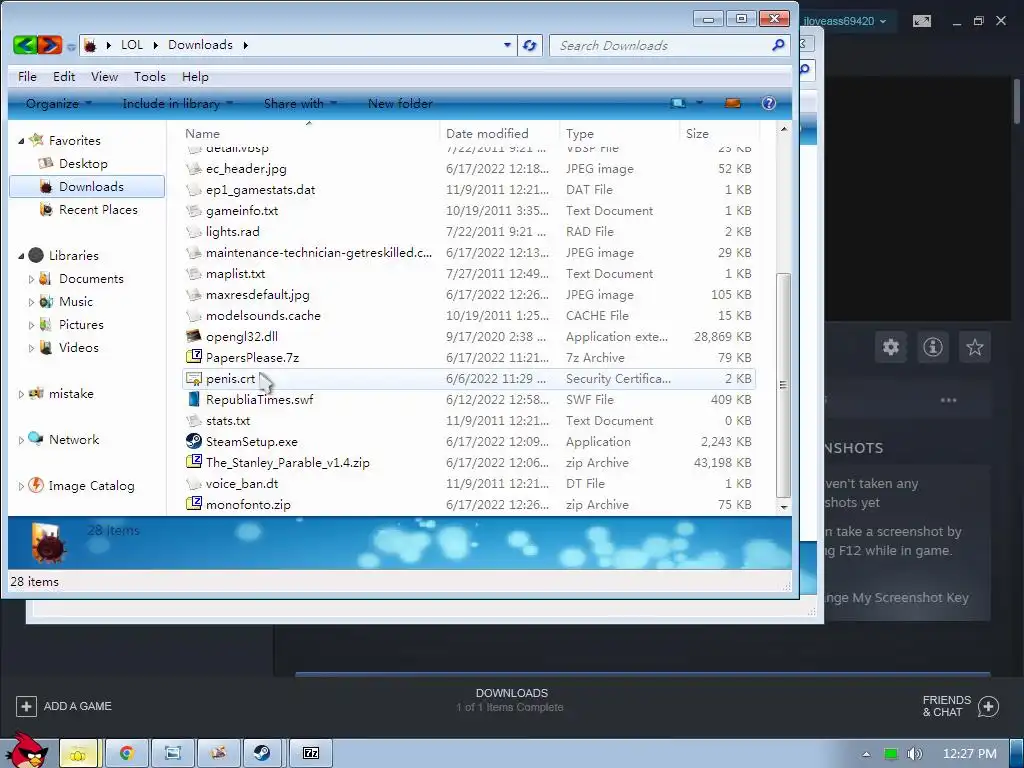Viewport: 1024px width, 768px height.
Task: Open the Edit menu
Action: tap(64, 76)
